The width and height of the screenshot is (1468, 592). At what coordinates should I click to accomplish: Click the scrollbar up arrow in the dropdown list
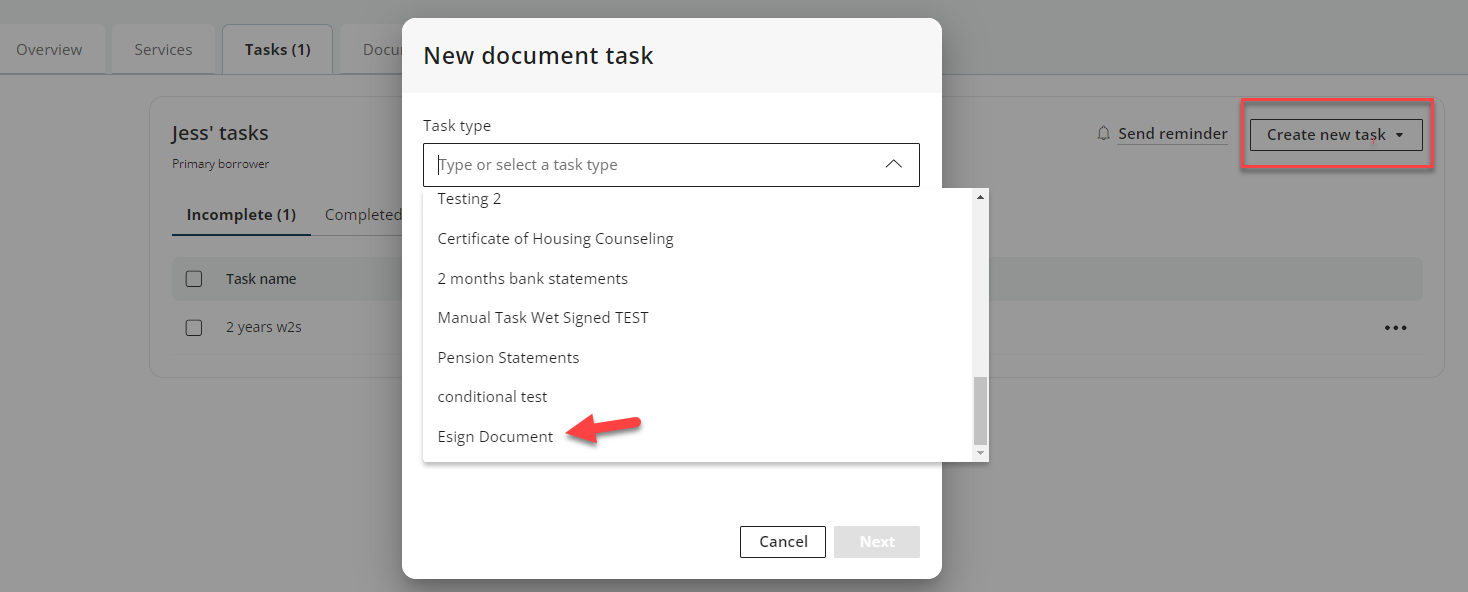click(x=980, y=197)
